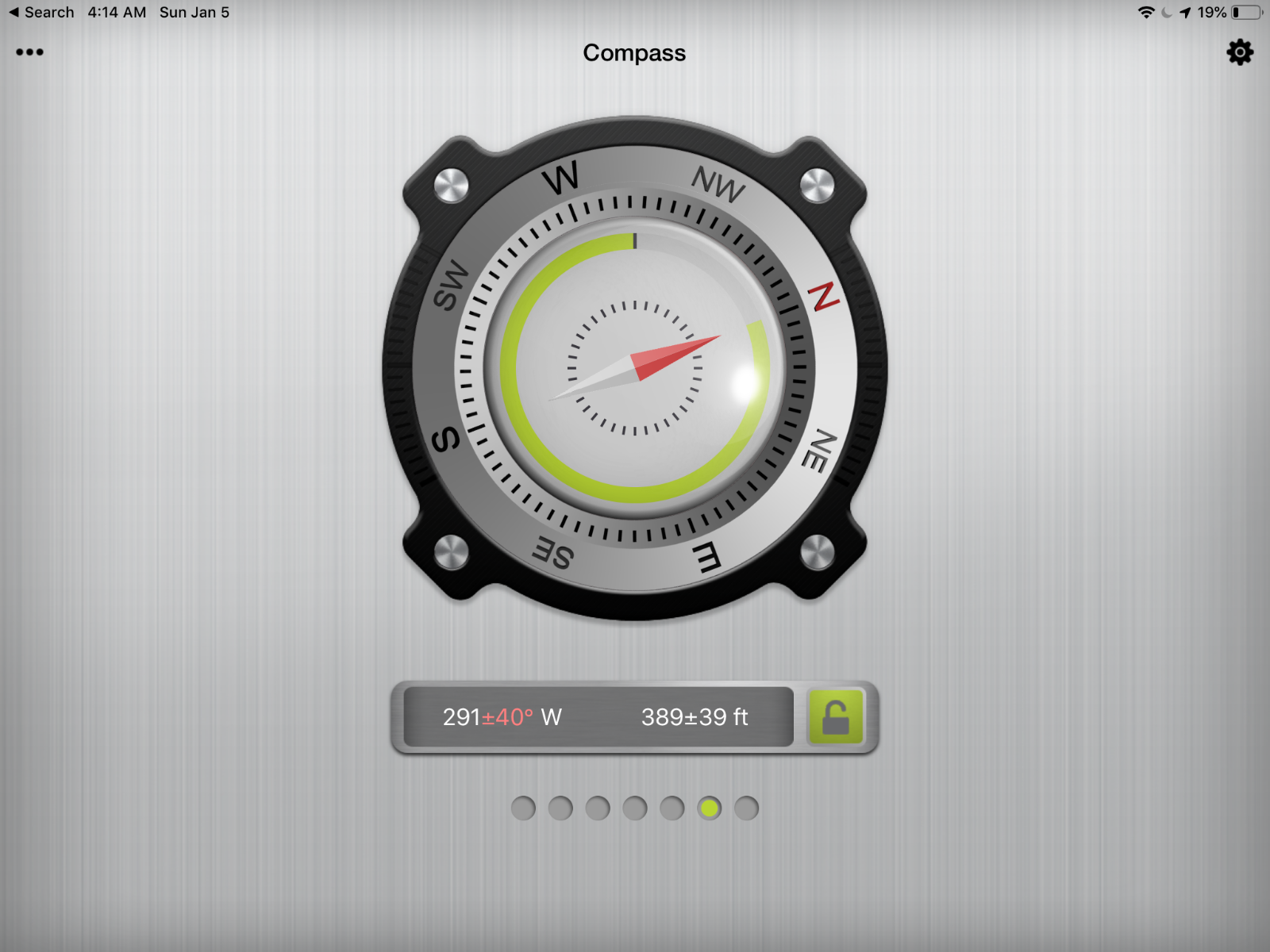The width and height of the screenshot is (1270, 952).
Task: Go to the first page dot
Action: coord(523,808)
